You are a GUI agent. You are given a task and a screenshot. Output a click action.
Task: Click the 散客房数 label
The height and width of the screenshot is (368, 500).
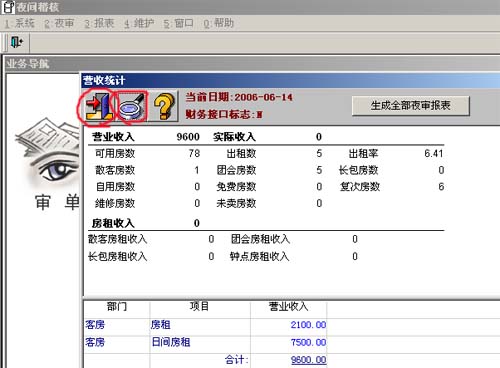(x=115, y=170)
